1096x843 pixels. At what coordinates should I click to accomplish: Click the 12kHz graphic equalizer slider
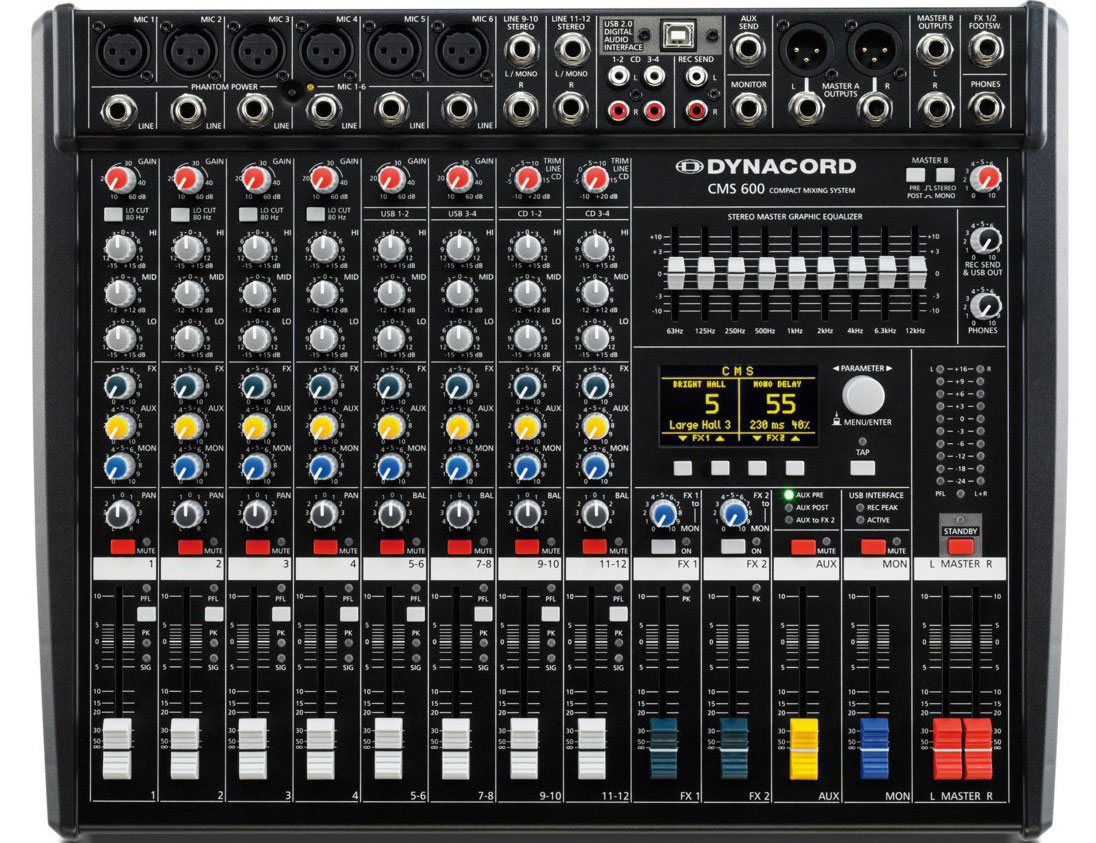(916, 273)
